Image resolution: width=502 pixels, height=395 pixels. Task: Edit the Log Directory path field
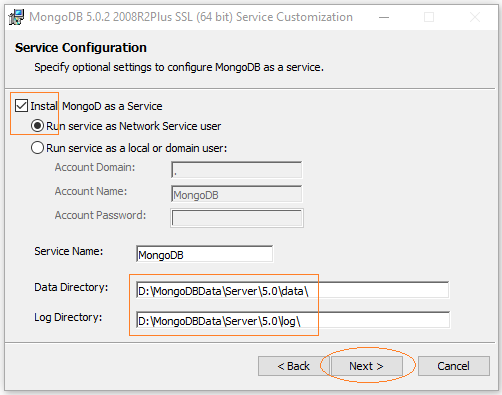[x=293, y=320]
